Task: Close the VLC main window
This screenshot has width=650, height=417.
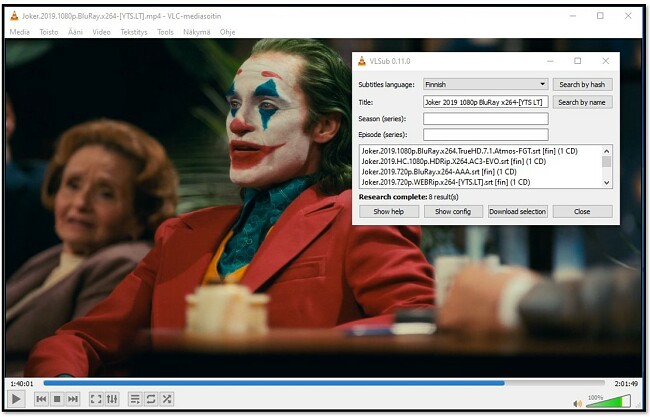Action: coord(628,16)
